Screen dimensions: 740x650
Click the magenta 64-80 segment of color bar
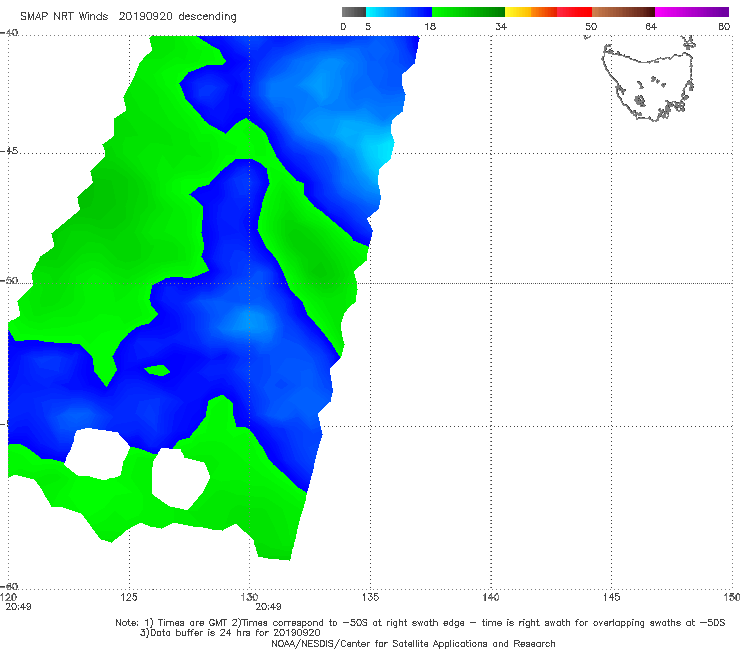(692, 12)
